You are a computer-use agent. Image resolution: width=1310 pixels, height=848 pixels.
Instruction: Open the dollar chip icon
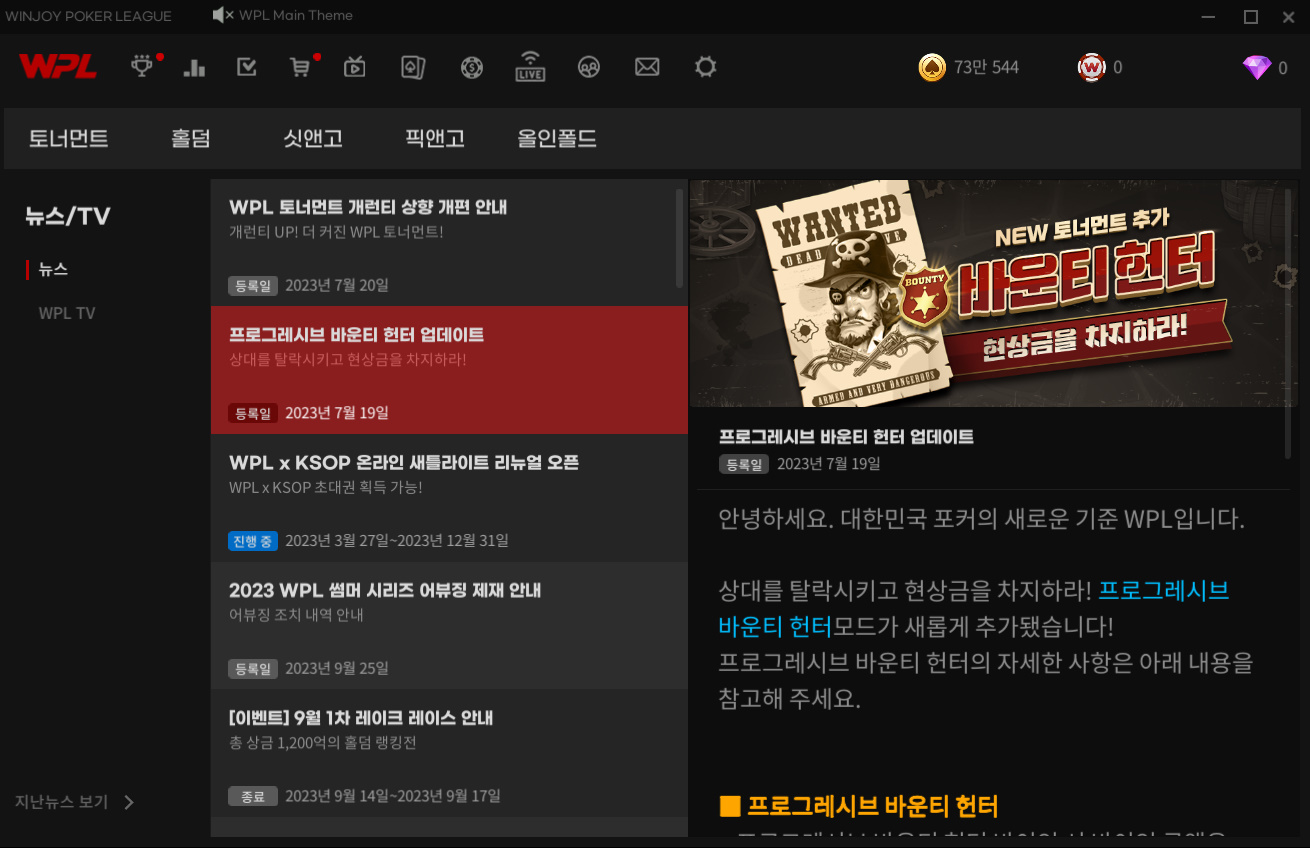pos(472,67)
